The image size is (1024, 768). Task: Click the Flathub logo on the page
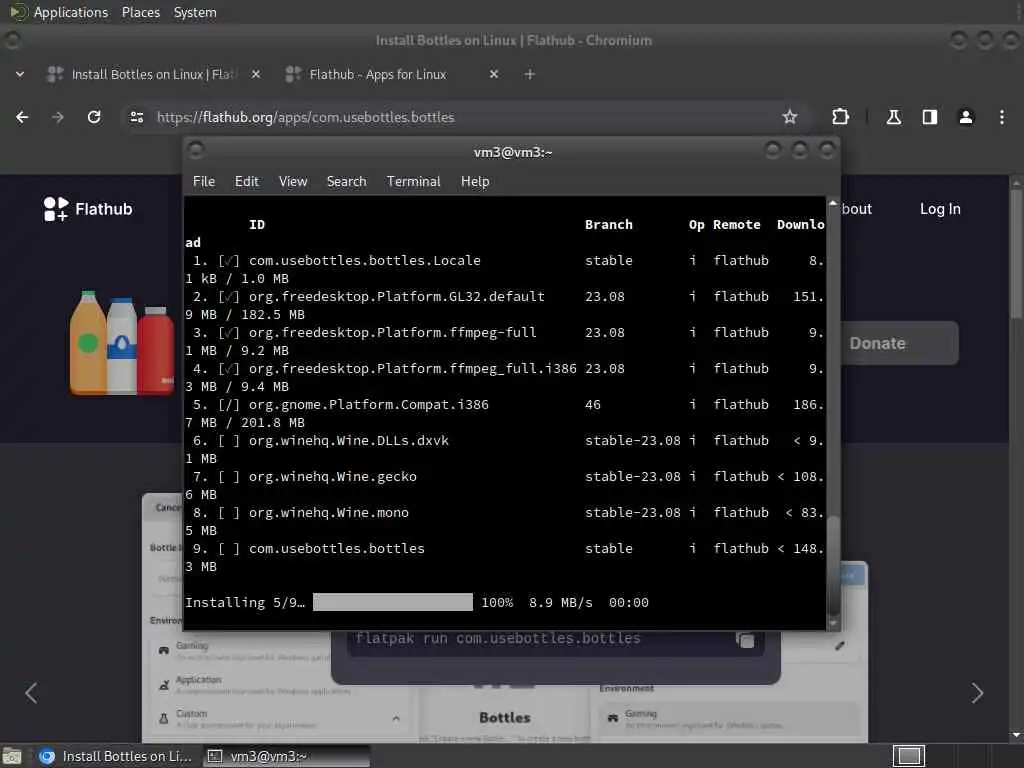[x=88, y=209]
